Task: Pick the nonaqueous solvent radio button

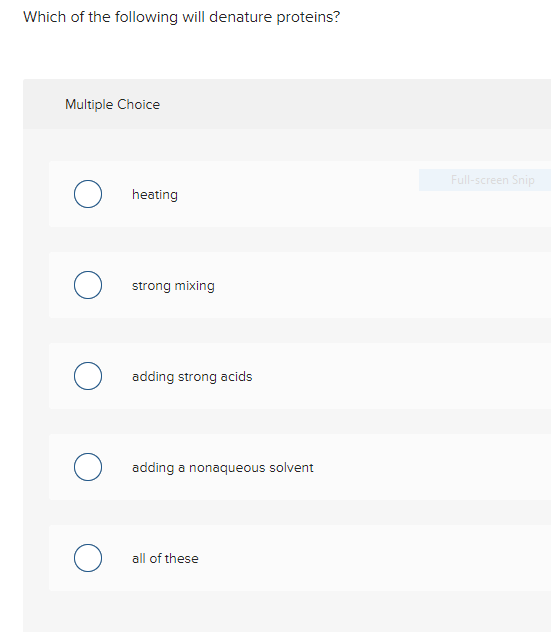Action: click(x=88, y=467)
